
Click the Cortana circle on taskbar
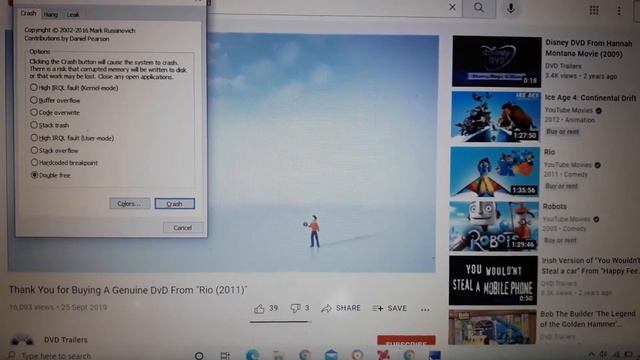(199, 356)
